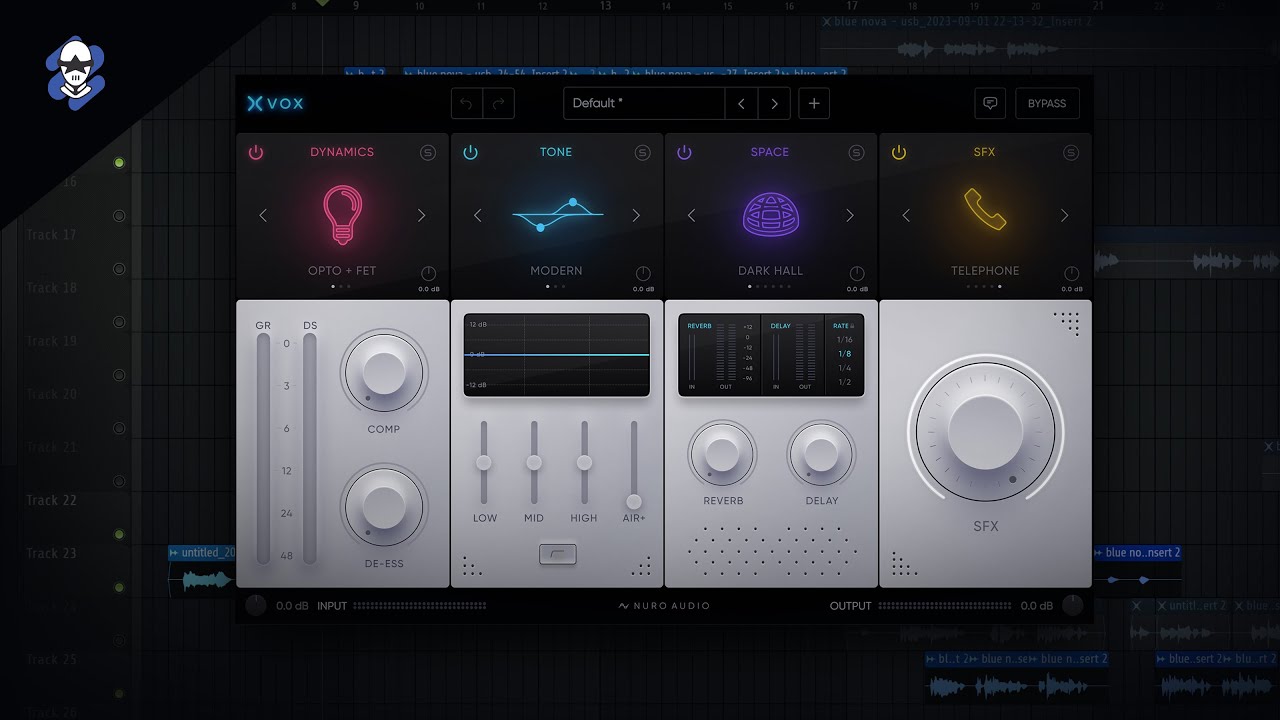Click the large SFX amount knob
The image size is (1280, 720).
[985, 432]
